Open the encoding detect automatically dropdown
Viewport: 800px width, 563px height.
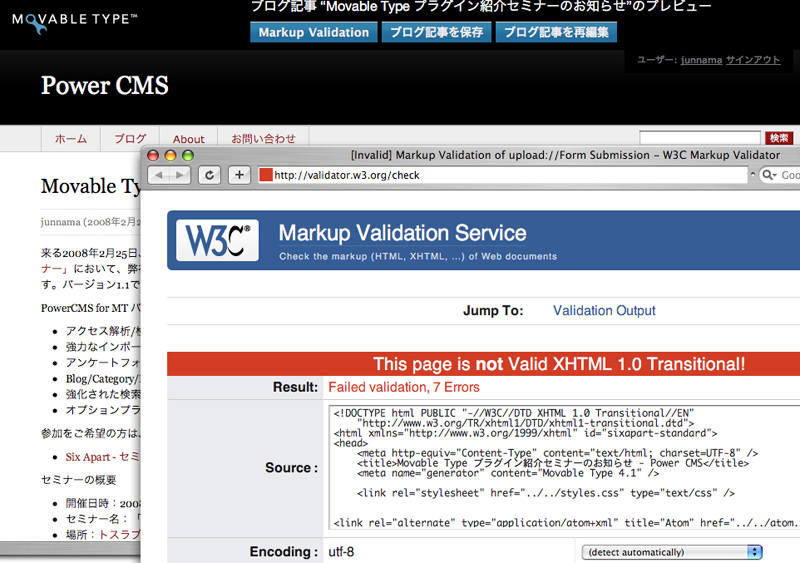click(672, 552)
